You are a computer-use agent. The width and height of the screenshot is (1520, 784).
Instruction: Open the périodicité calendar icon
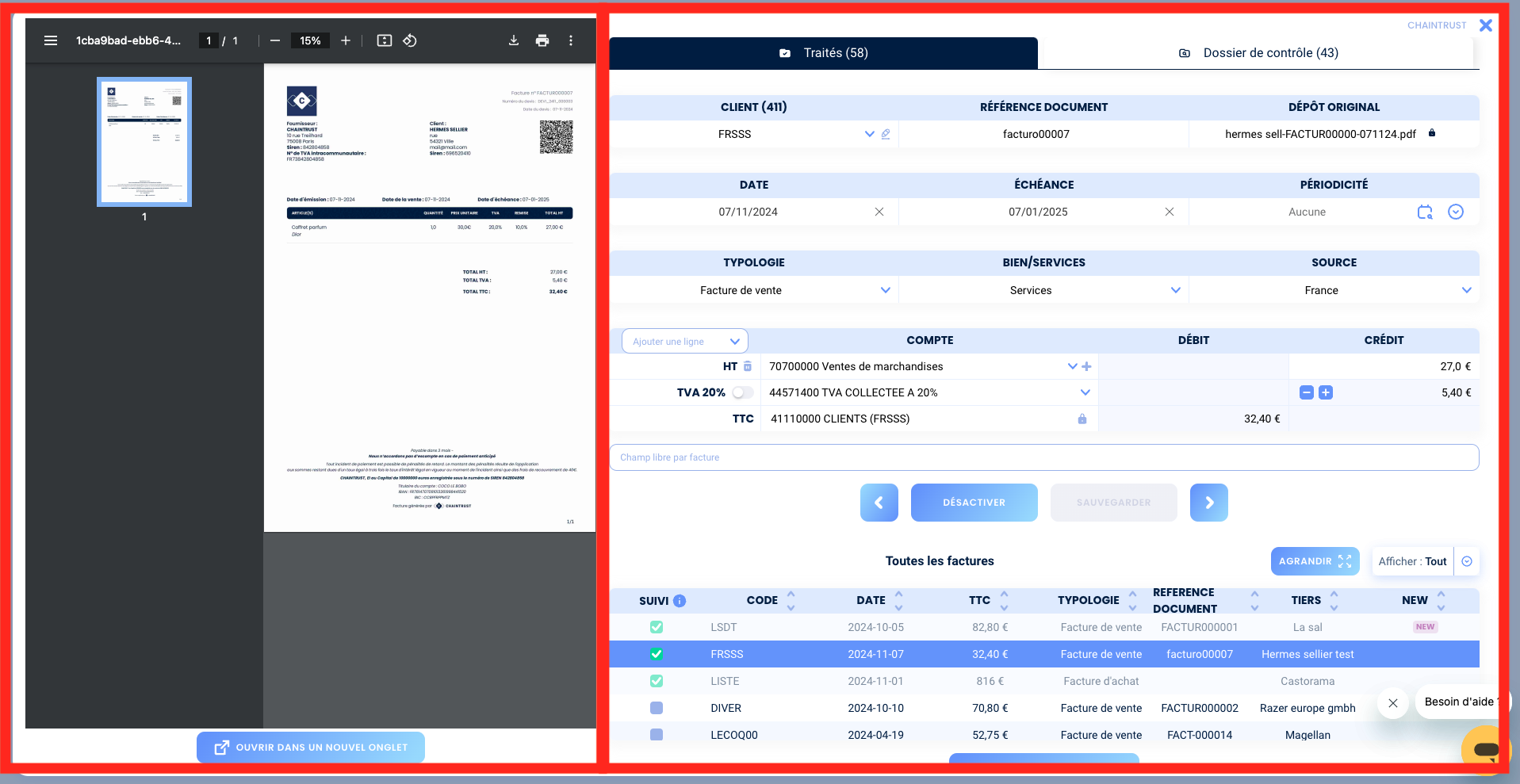1425,212
